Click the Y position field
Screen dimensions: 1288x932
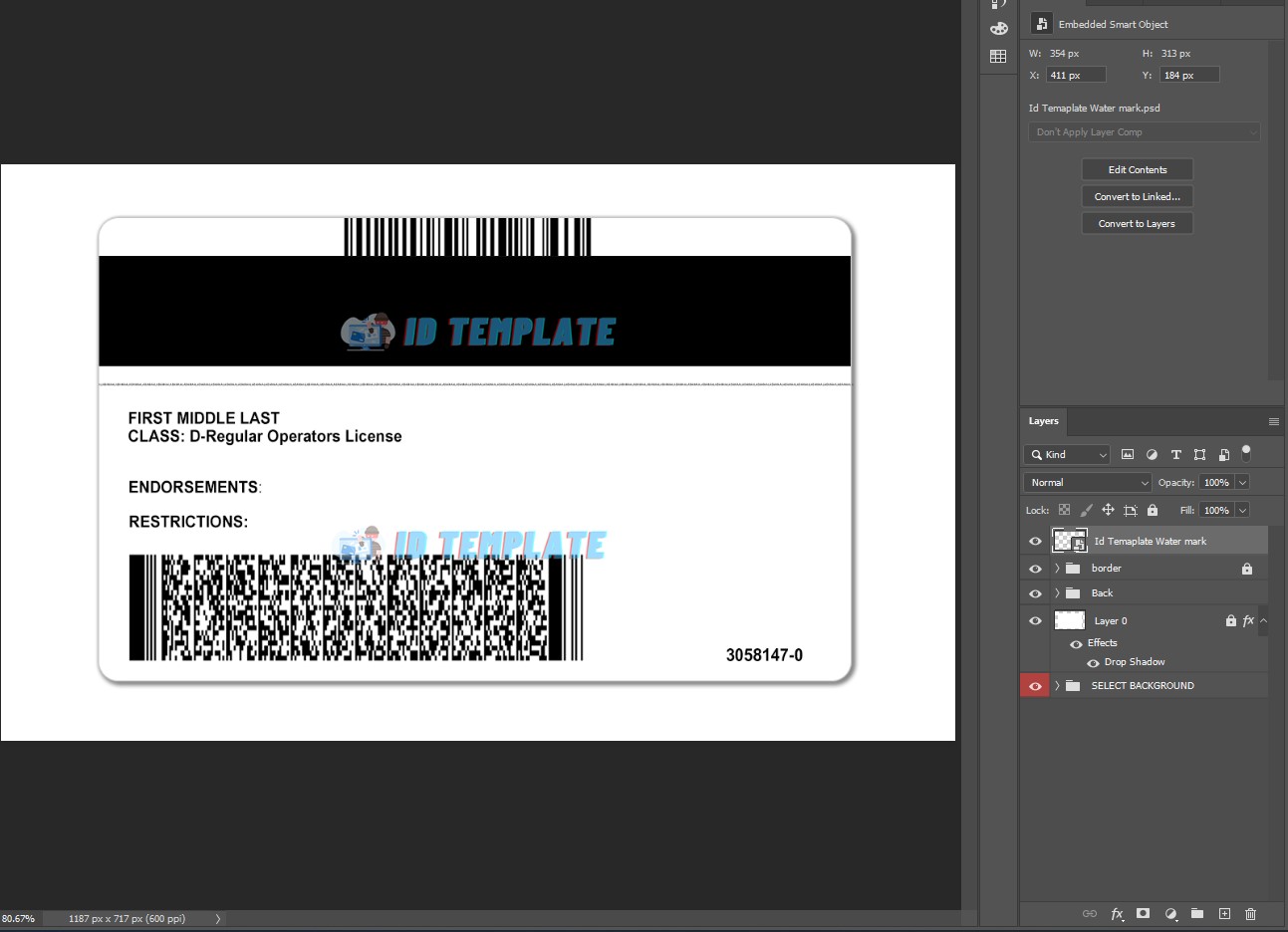pyautogui.click(x=1190, y=76)
